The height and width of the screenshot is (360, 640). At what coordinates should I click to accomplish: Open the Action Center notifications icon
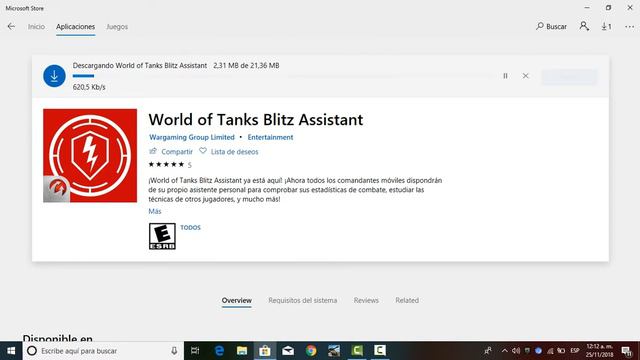pyautogui.click(x=627, y=351)
